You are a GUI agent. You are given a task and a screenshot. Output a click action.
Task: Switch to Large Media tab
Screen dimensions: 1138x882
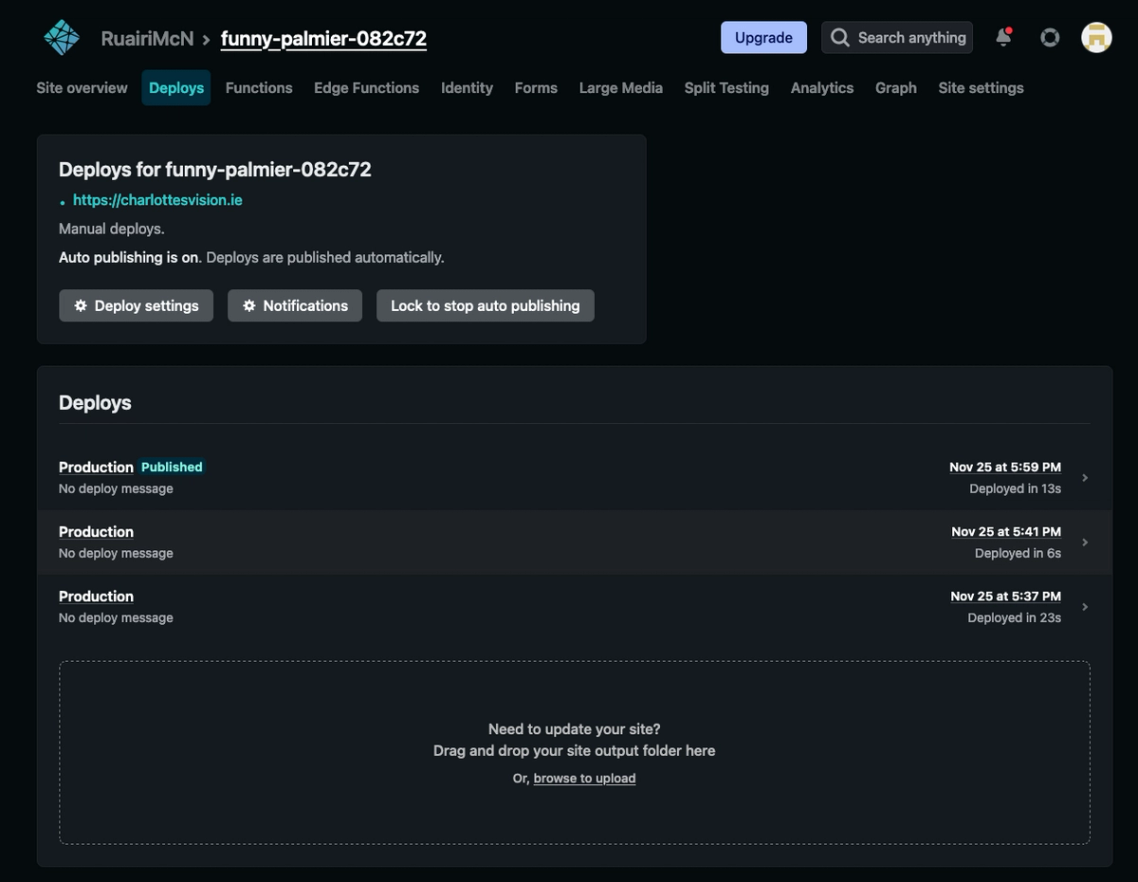(621, 88)
